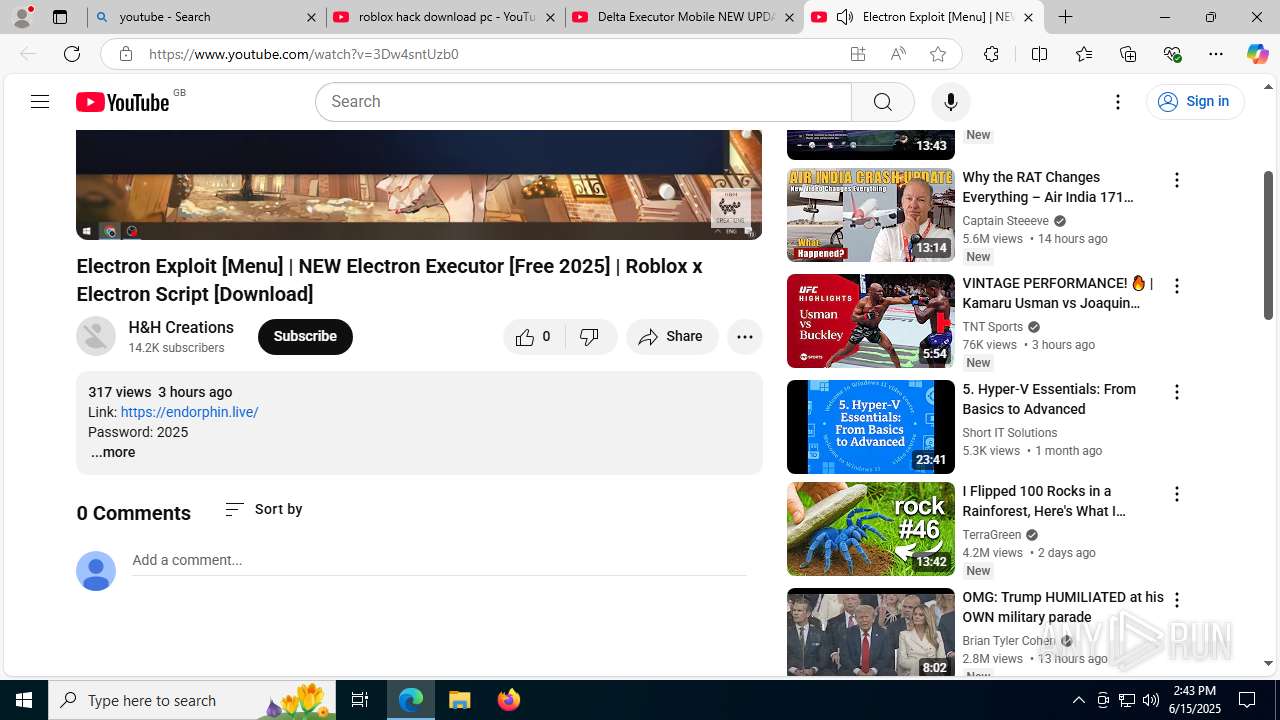Open the endorphin.live link
The image size is (1280, 720).
189,412
